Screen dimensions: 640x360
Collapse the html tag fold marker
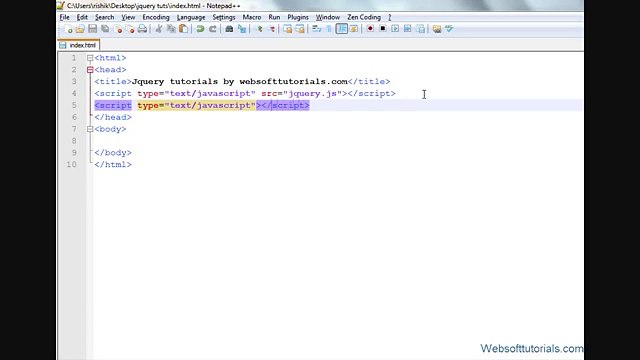[90, 58]
